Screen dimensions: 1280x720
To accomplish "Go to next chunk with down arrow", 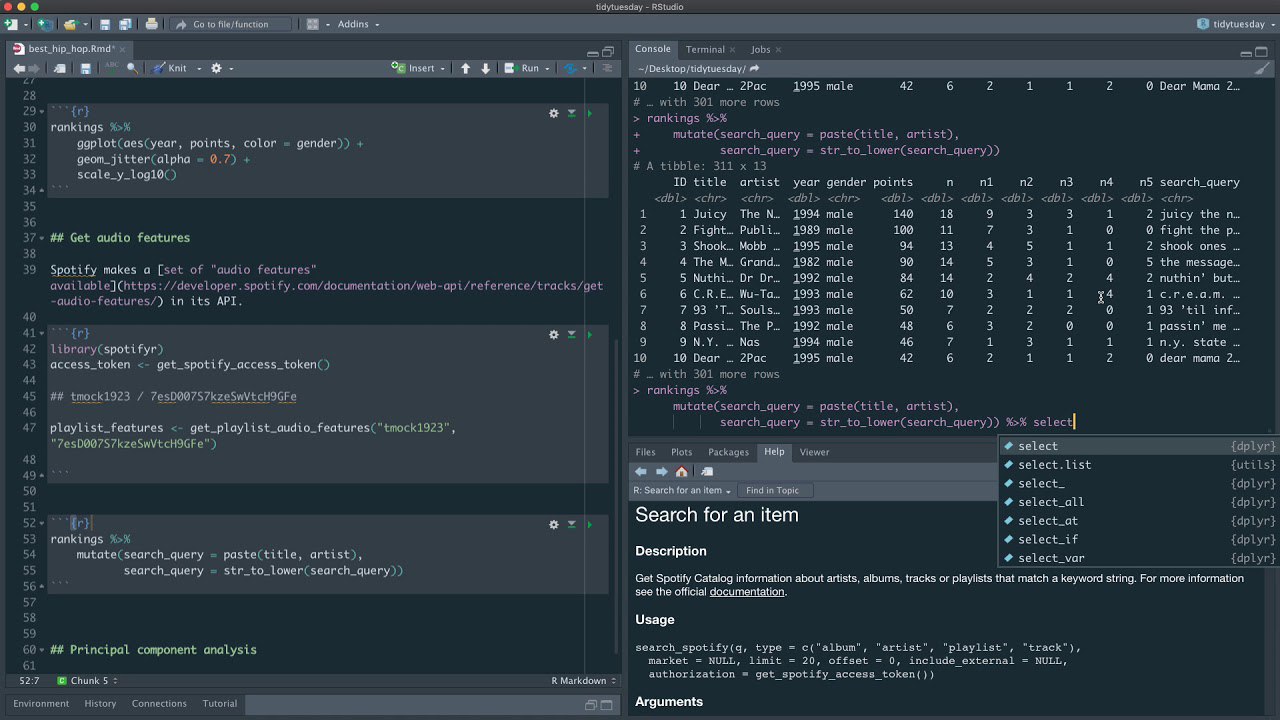I will click(486, 68).
